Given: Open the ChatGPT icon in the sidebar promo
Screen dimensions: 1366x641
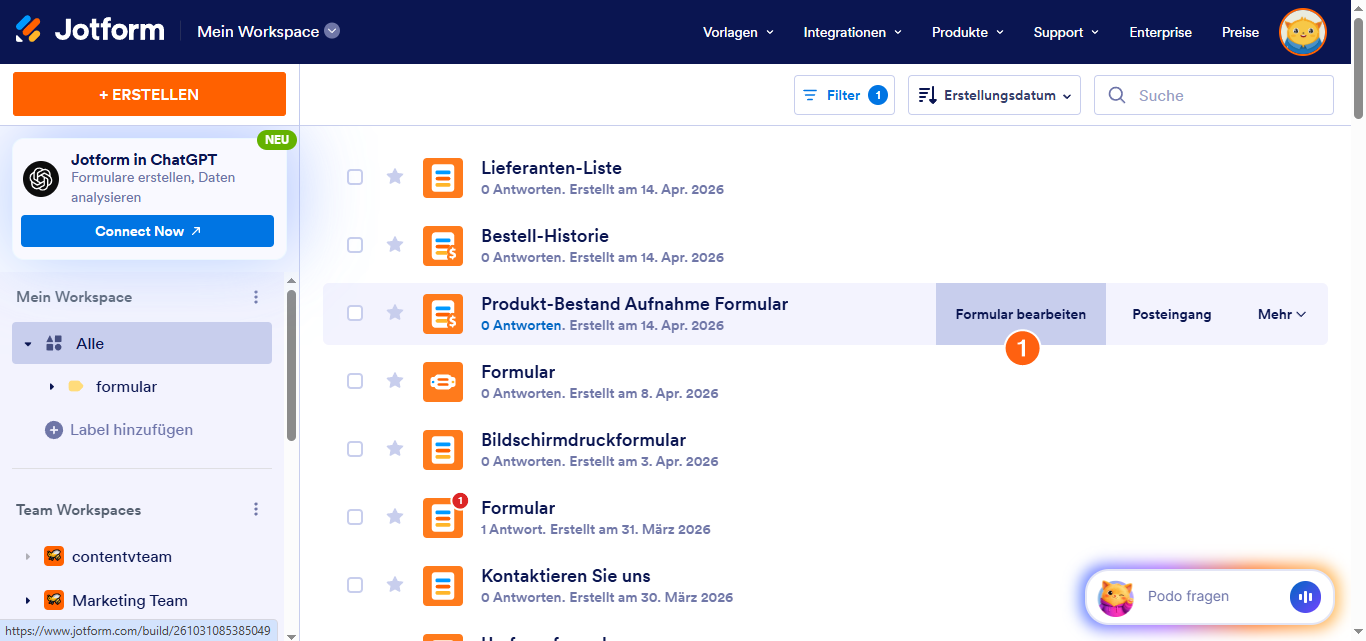Looking at the screenshot, I should (x=40, y=178).
